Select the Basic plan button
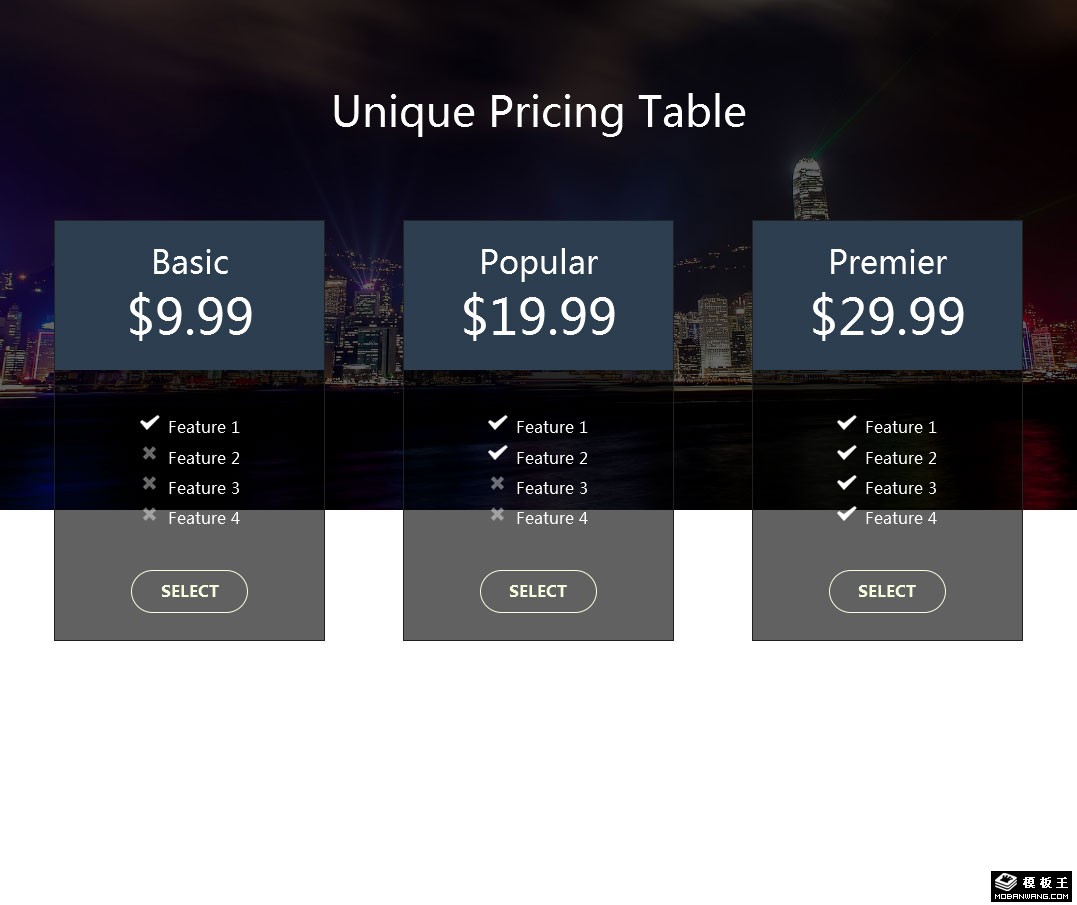The height and width of the screenshot is (905, 1077). pos(190,591)
